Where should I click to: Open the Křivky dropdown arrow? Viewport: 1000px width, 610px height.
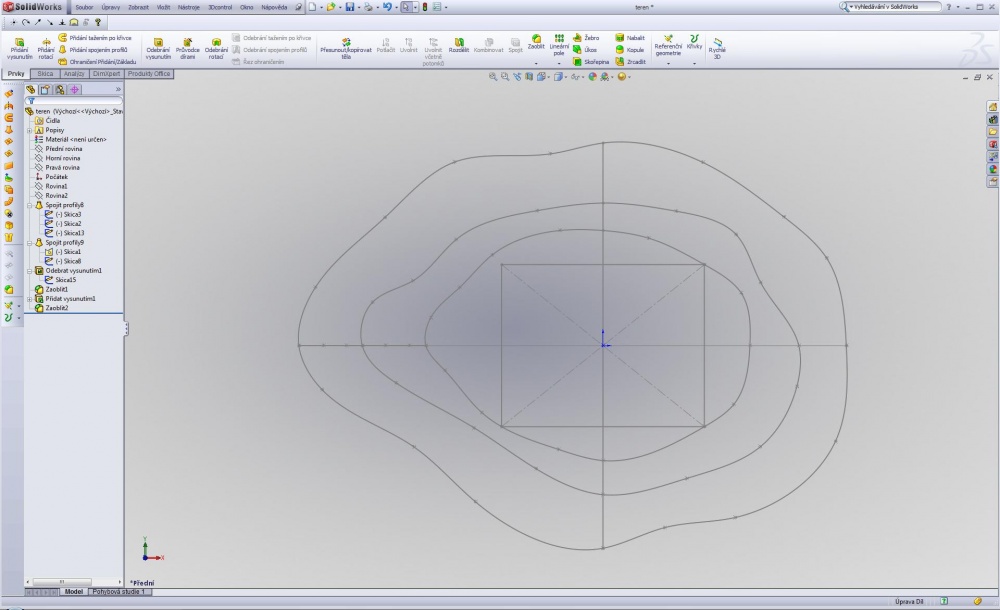(x=695, y=63)
